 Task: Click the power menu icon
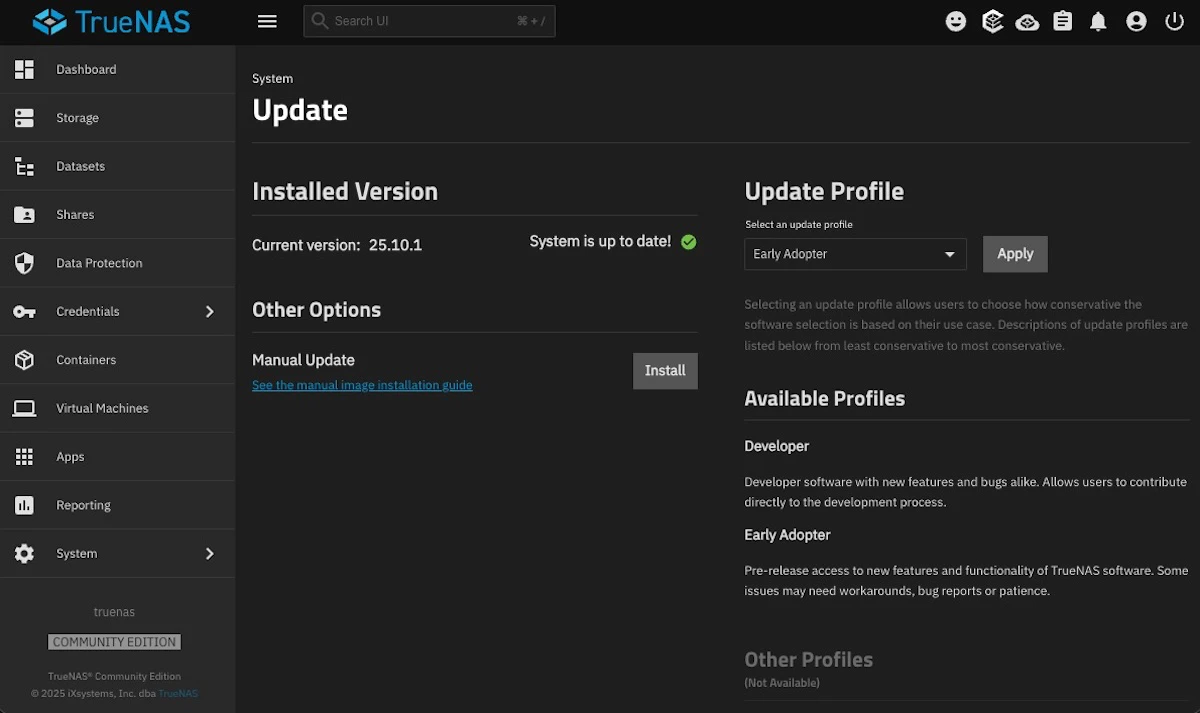1174,20
